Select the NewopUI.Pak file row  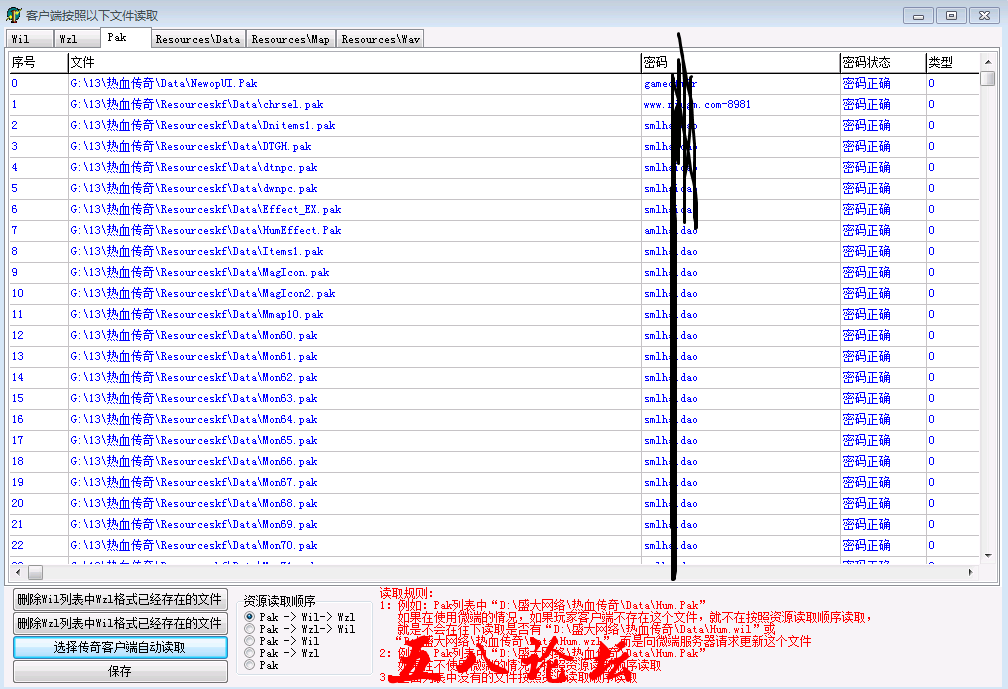[x=164, y=84]
